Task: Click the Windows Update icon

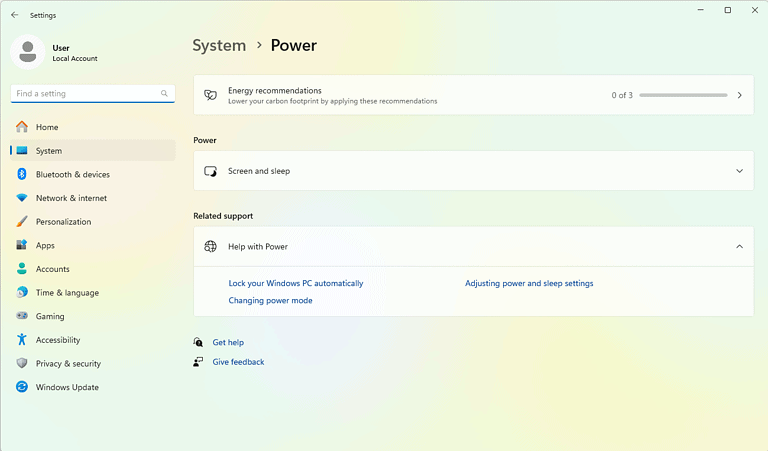Action: [x=22, y=387]
